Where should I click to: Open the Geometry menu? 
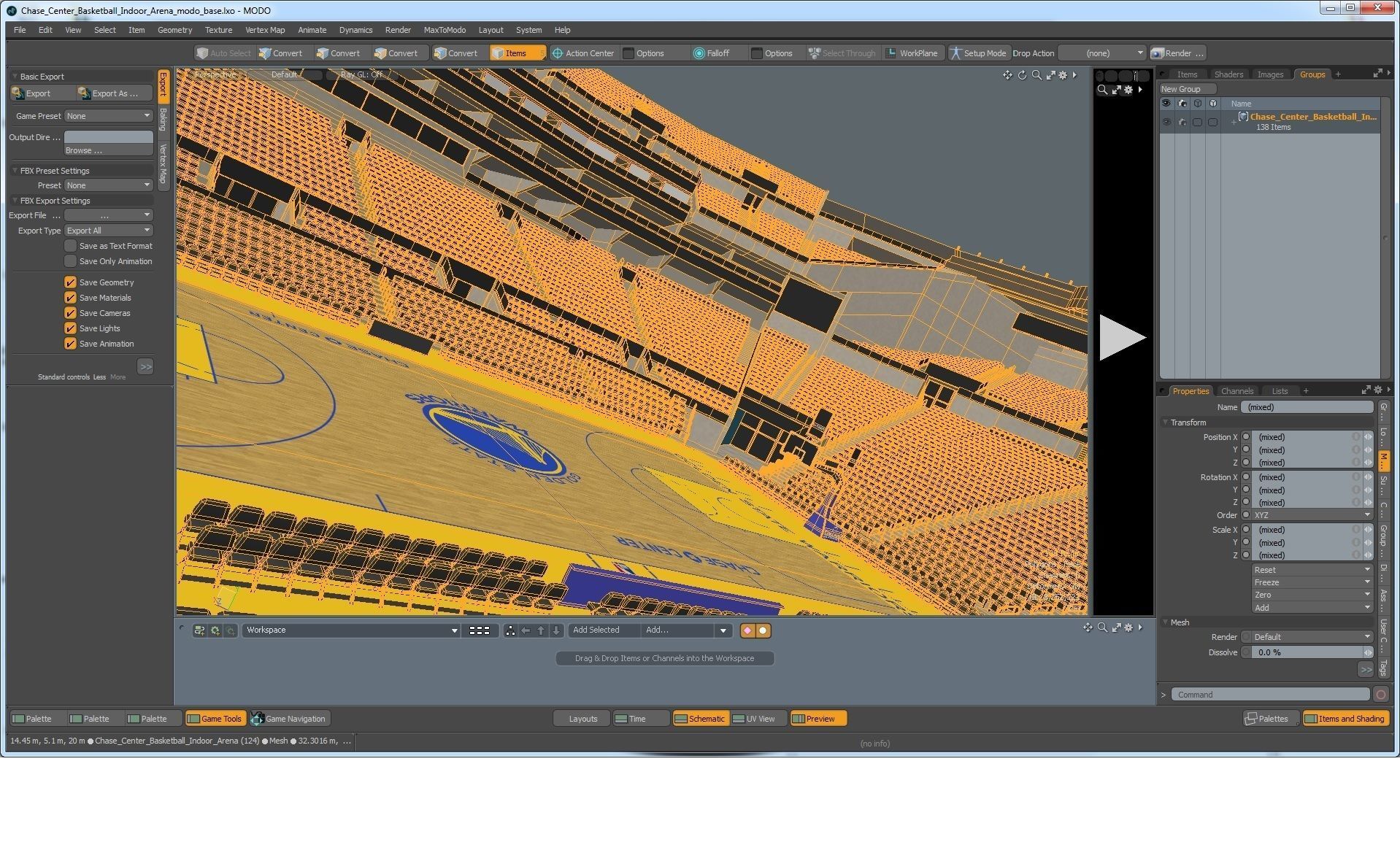[x=174, y=30]
